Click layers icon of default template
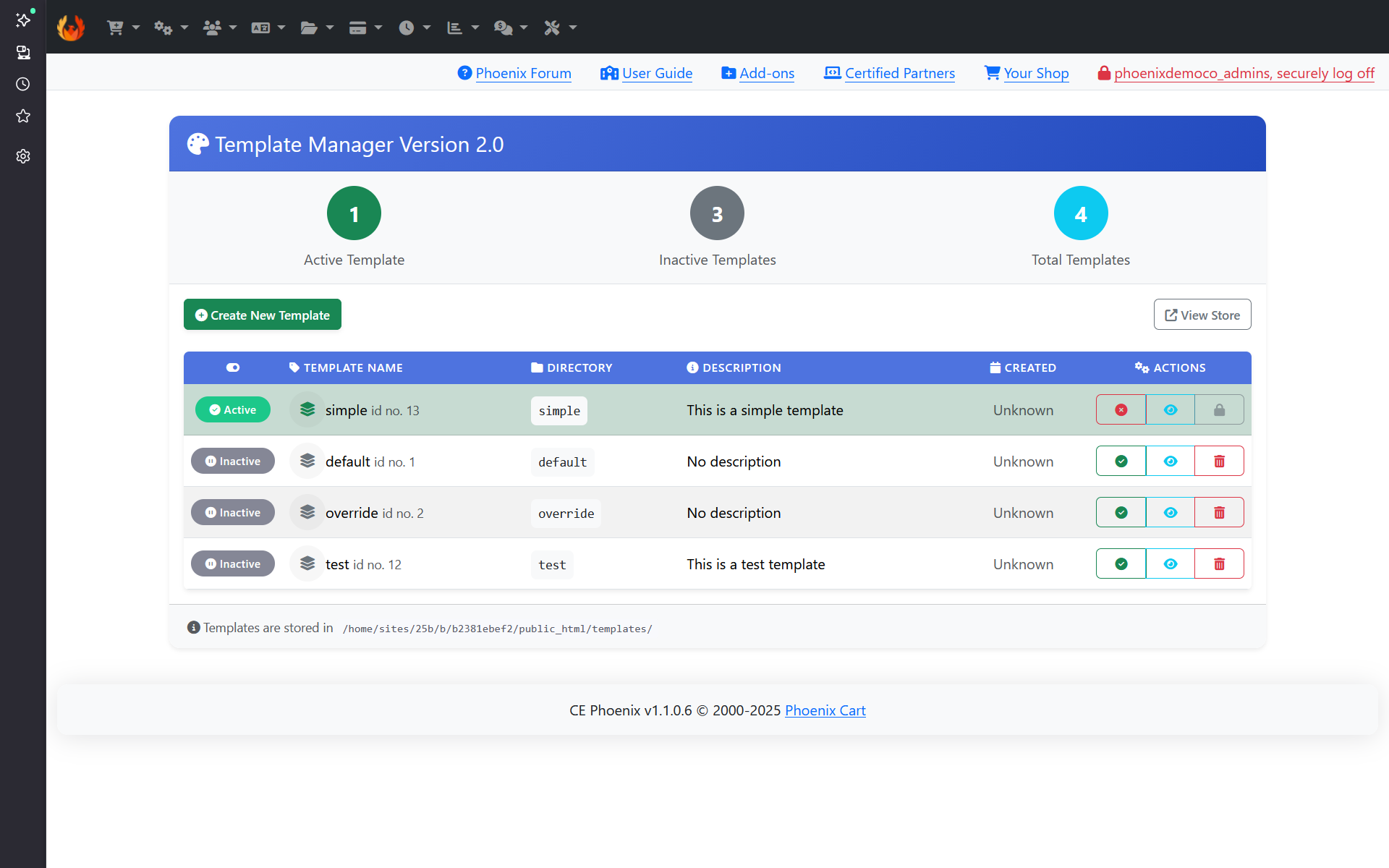This screenshot has height=868, width=1389. 307,461
